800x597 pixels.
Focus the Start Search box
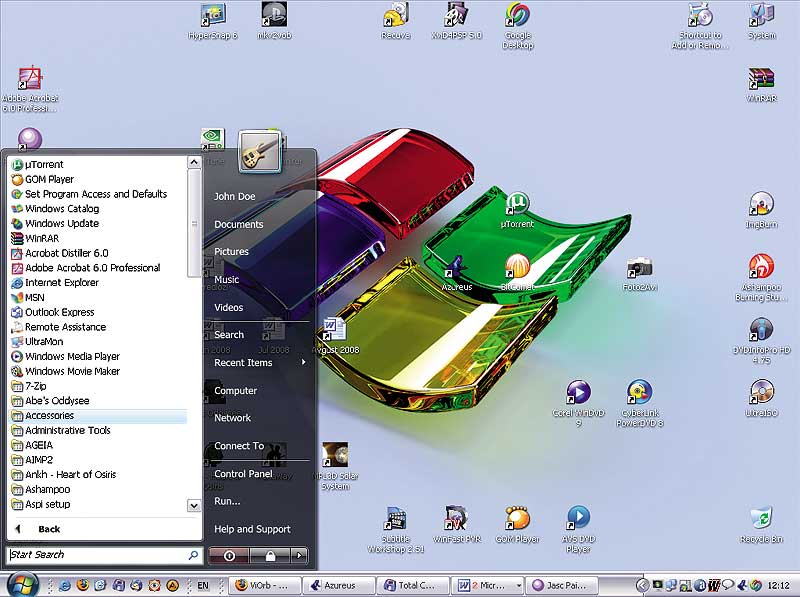[x=105, y=555]
